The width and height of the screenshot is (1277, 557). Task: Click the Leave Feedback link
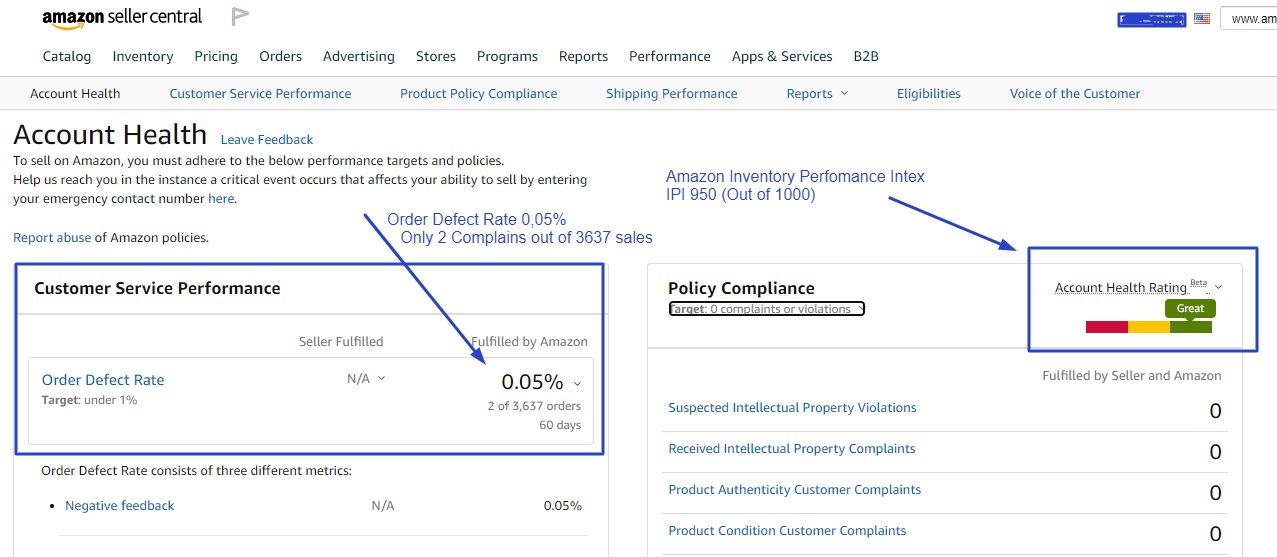[x=267, y=139]
